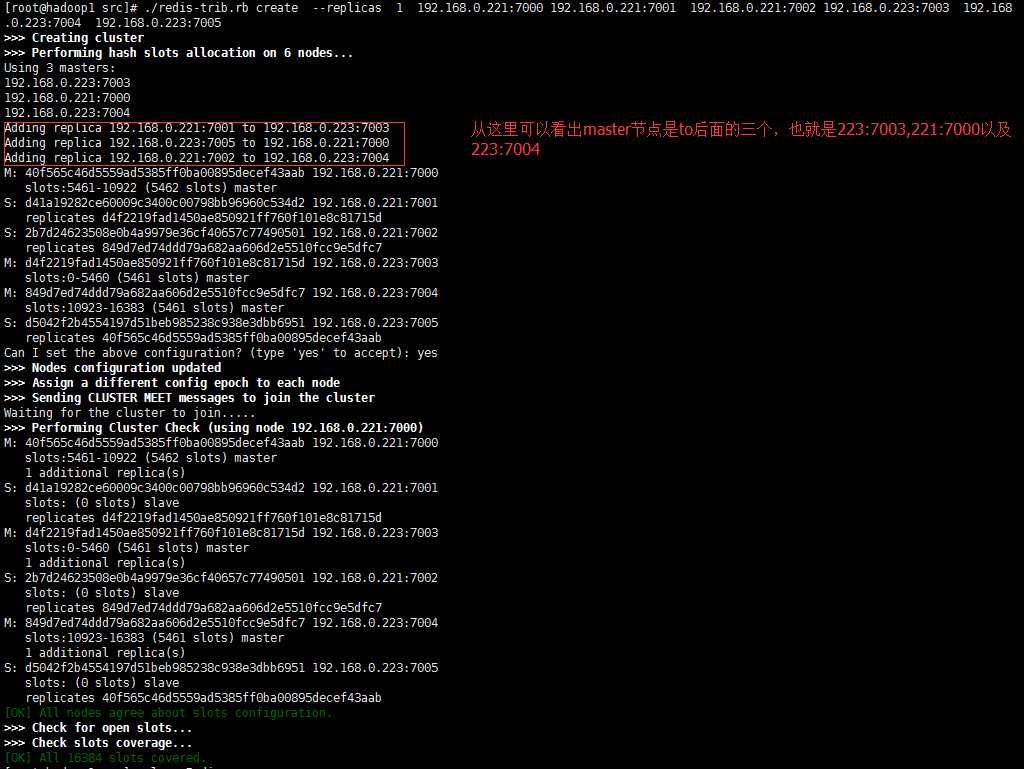Select the wrapped line ending 192.168.0.223:7005

[x=112, y=23]
